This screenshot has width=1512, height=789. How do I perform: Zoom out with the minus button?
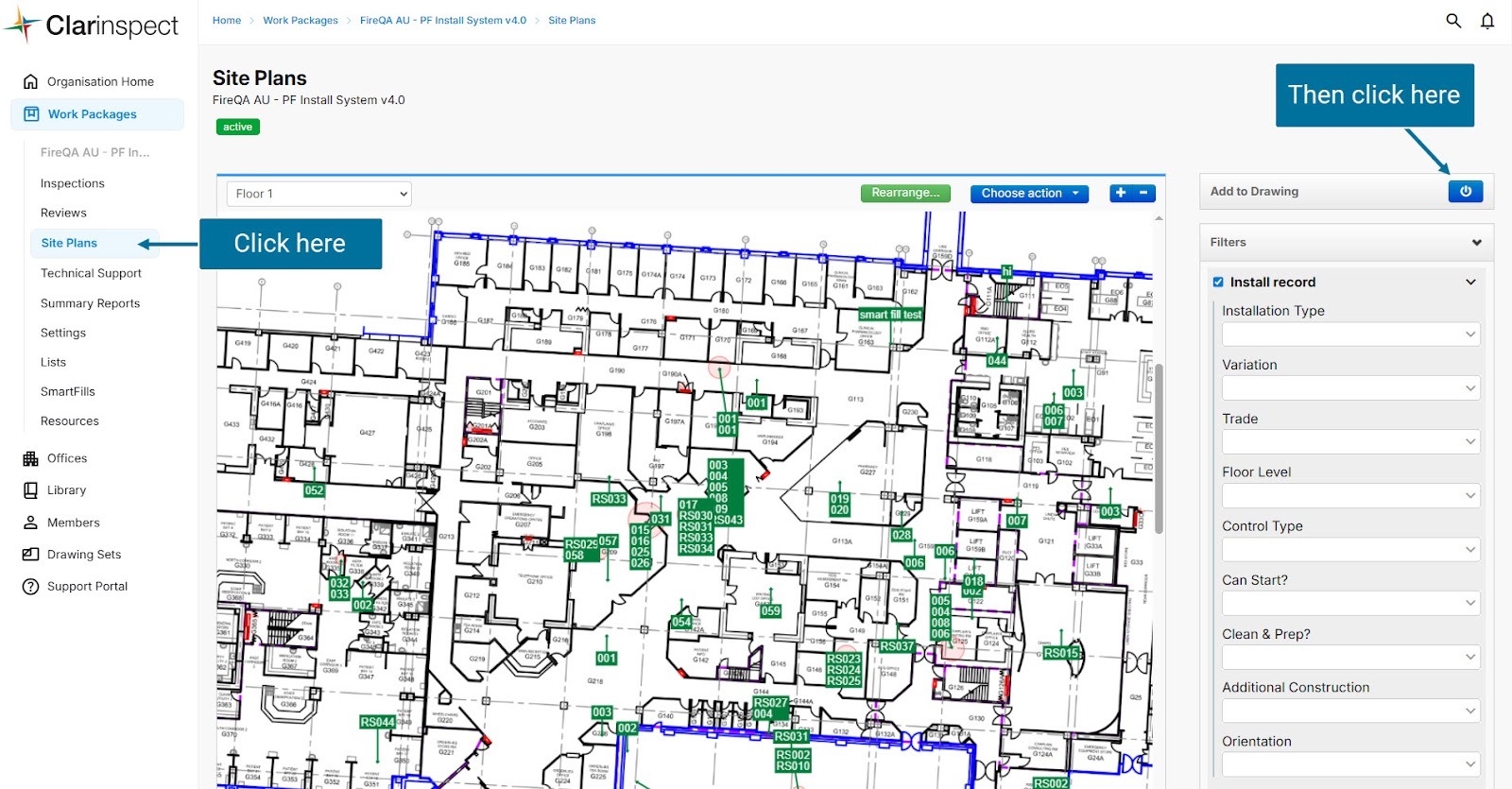1143,193
